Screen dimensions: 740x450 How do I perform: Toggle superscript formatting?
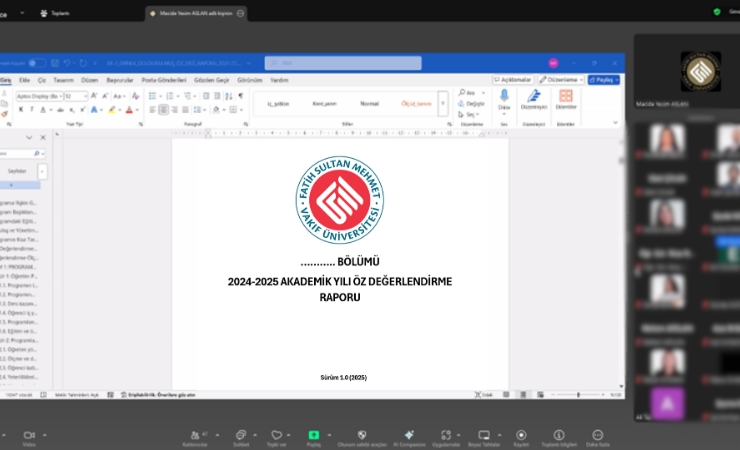pyautogui.click(x=83, y=109)
